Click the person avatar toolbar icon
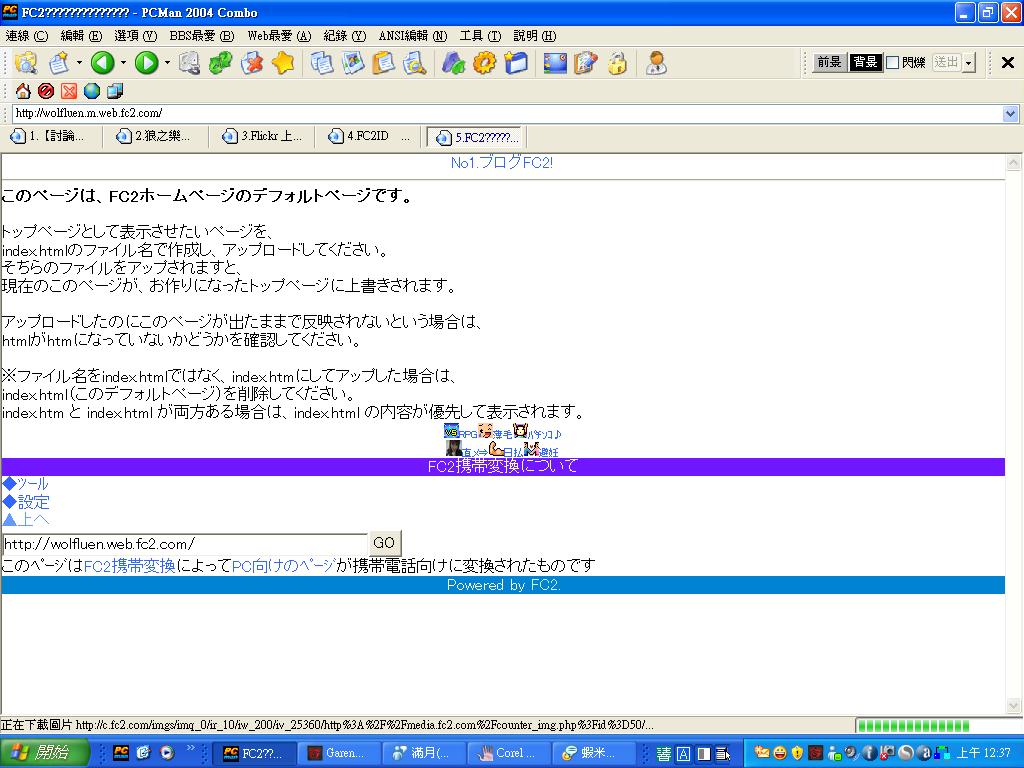Image resolution: width=1024 pixels, height=768 pixels. point(656,63)
